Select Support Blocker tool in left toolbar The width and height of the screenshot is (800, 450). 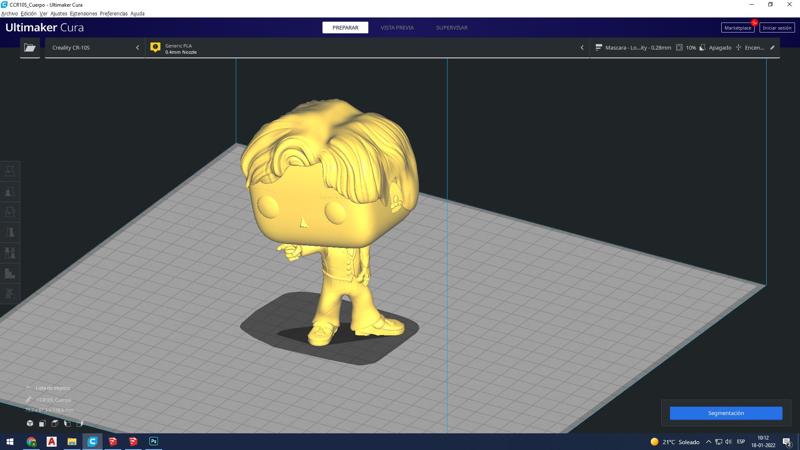[10, 273]
